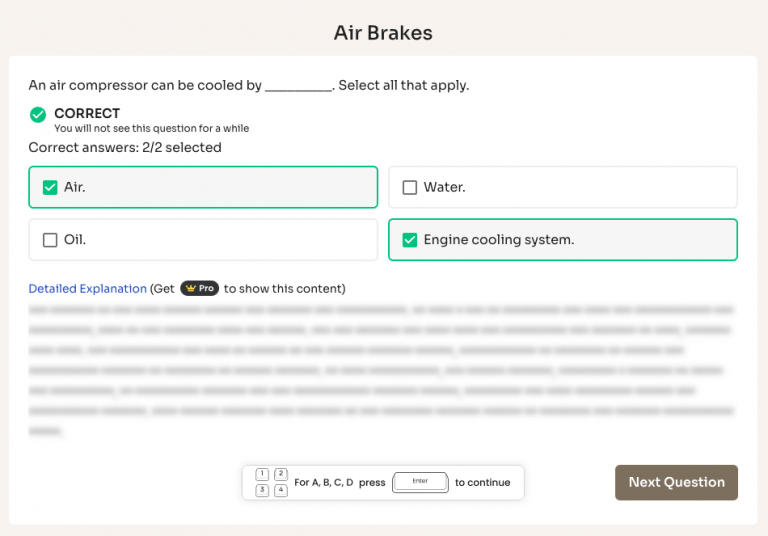
Task: Click the 'to continue' hint text
Action: [x=482, y=483]
